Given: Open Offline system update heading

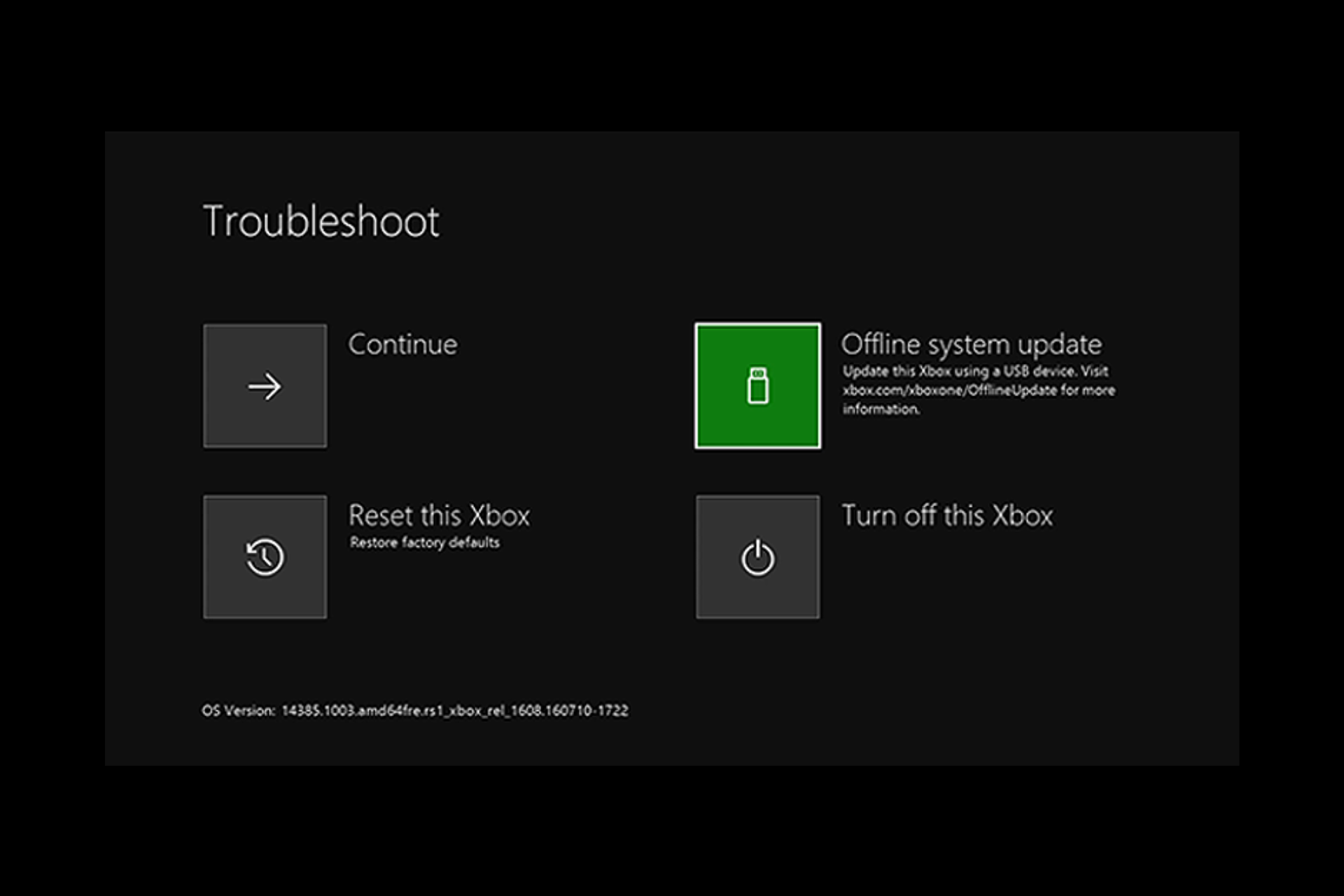Looking at the screenshot, I should tap(971, 344).
